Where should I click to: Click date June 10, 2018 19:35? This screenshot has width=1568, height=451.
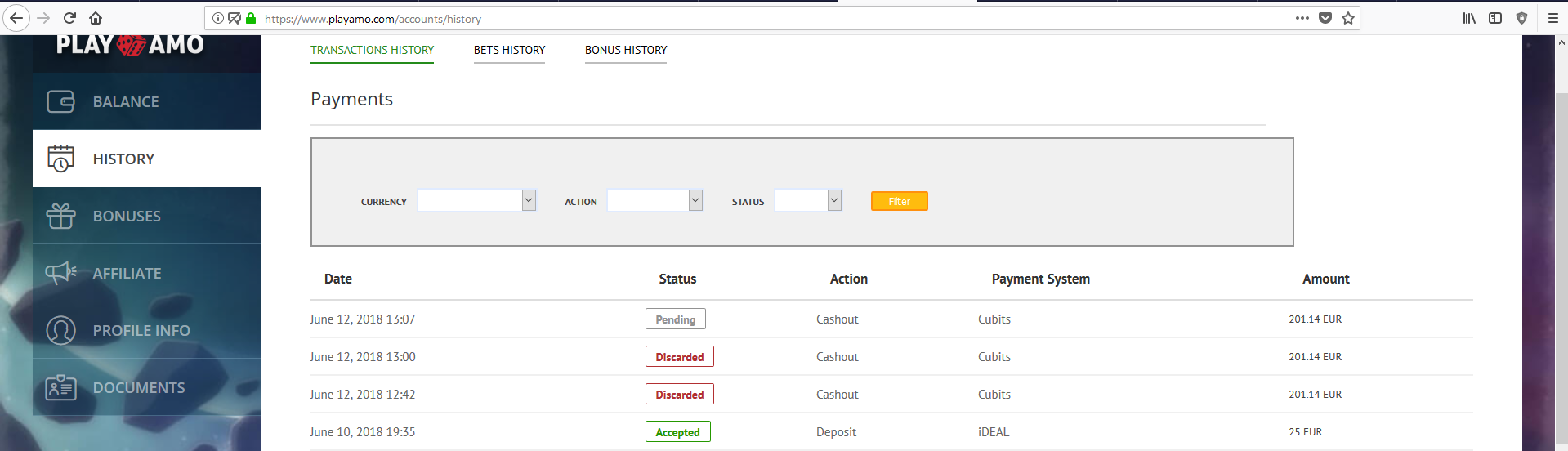tap(363, 432)
